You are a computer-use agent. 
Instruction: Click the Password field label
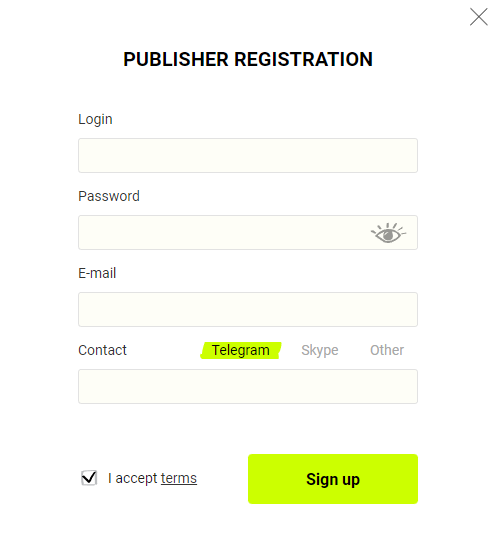point(109,196)
